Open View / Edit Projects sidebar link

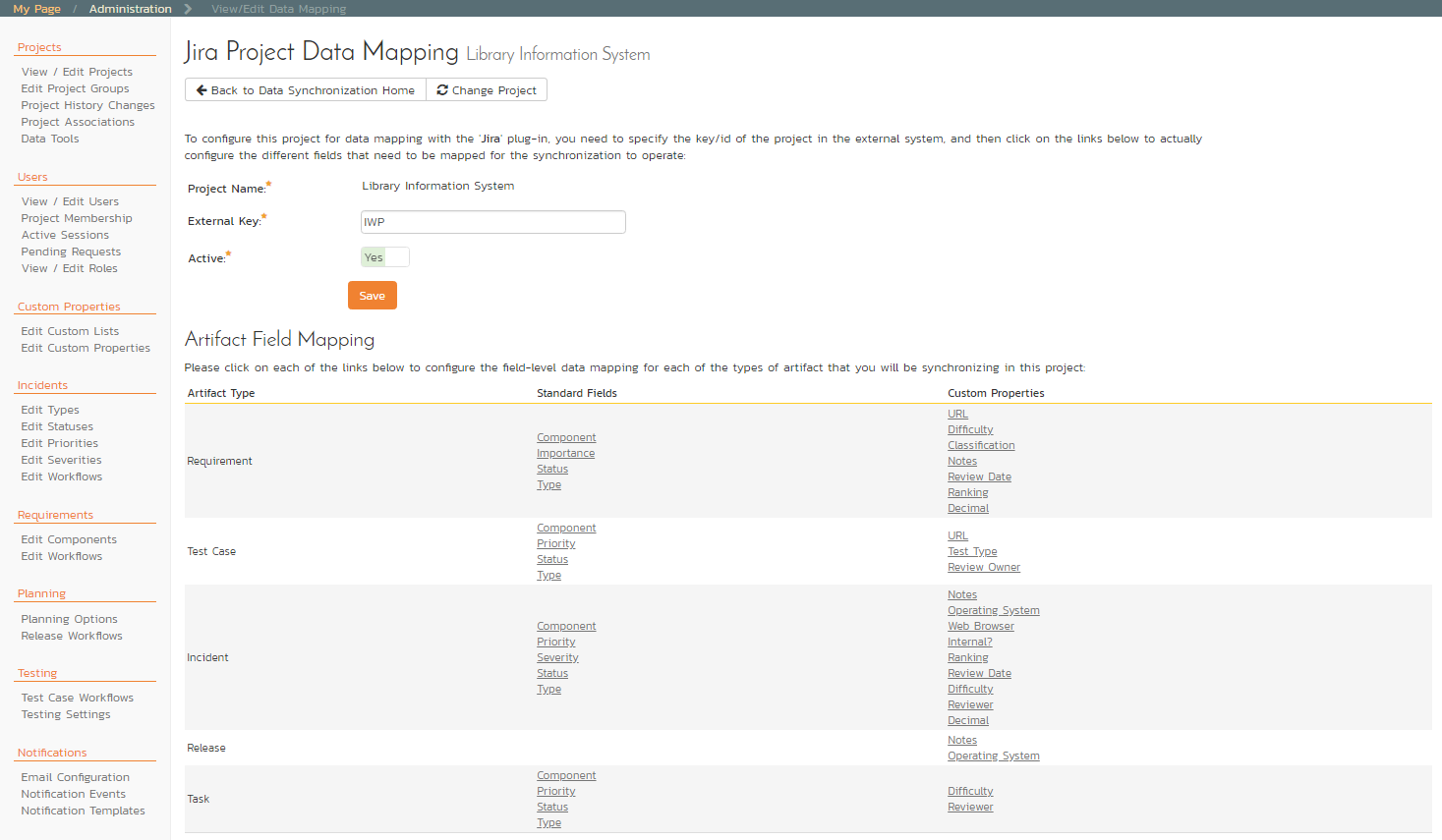click(x=77, y=72)
